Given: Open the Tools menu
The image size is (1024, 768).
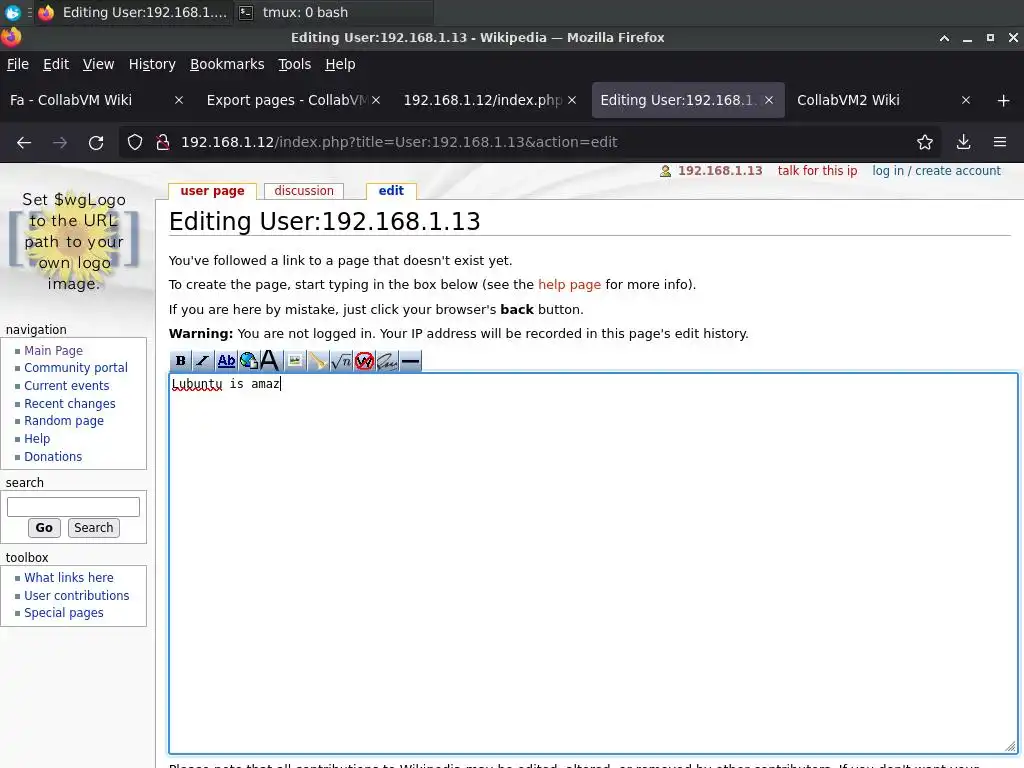Looking at the screenshot, I should (295, 64).
